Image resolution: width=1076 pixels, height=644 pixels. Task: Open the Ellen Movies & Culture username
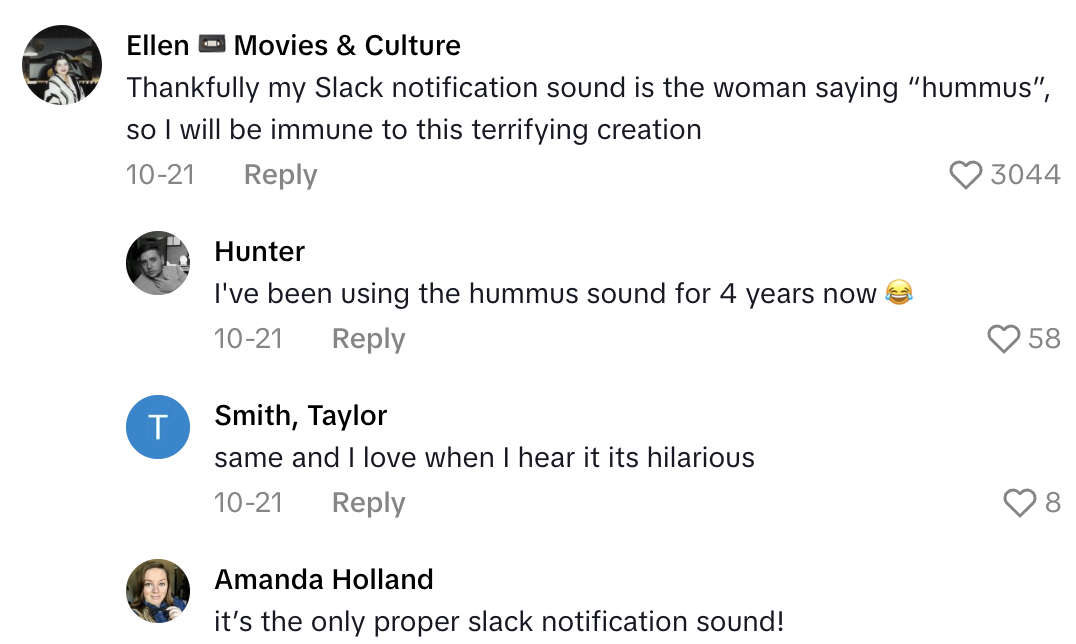[x=293, y=46]
